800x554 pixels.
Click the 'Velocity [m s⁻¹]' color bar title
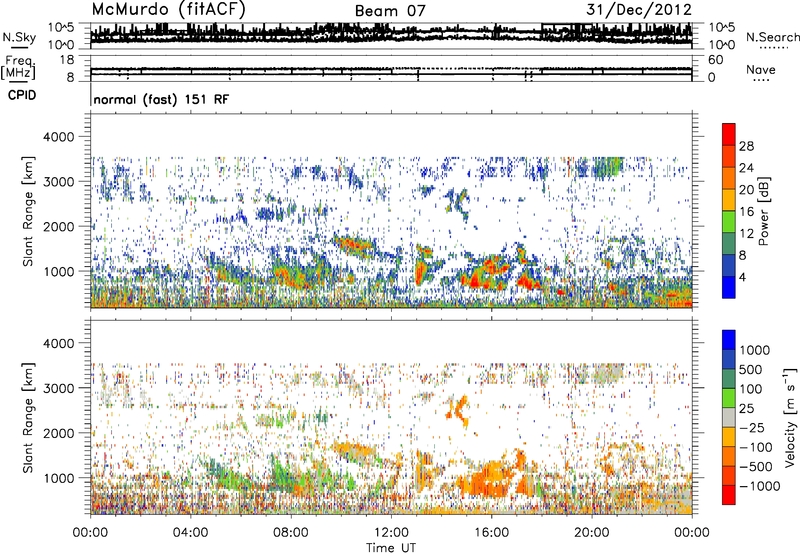point(790,417)
